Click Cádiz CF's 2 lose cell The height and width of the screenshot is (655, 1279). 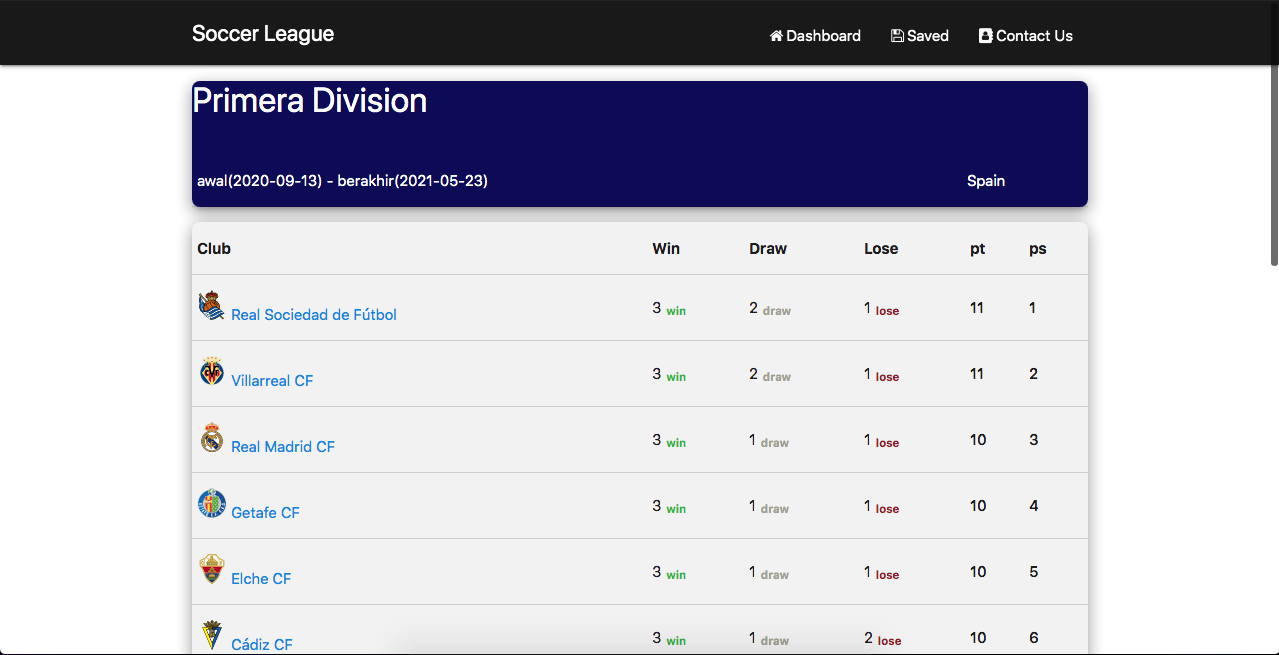point(883,639)
